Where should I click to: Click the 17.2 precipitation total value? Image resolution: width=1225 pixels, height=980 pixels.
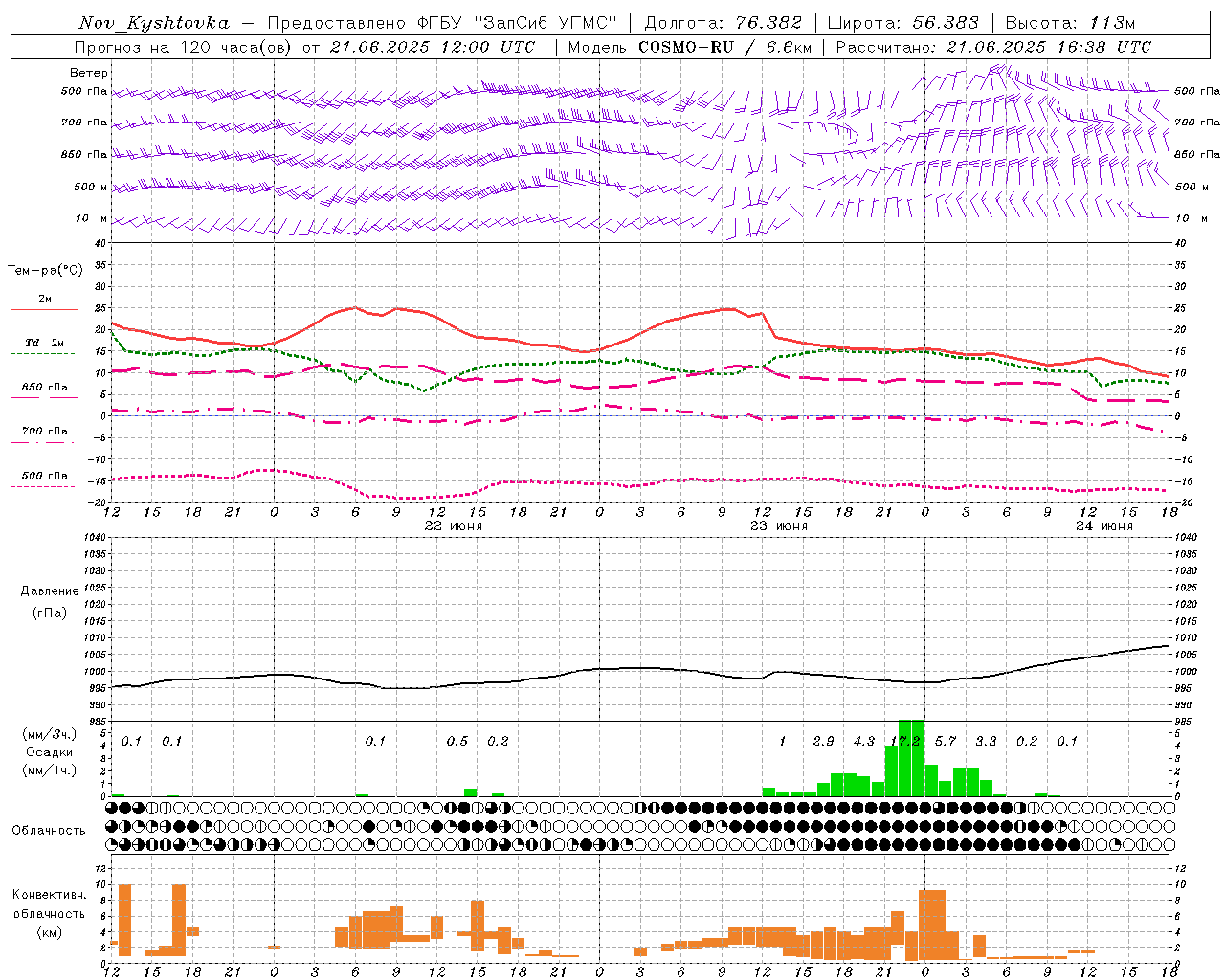coord(905,742)
